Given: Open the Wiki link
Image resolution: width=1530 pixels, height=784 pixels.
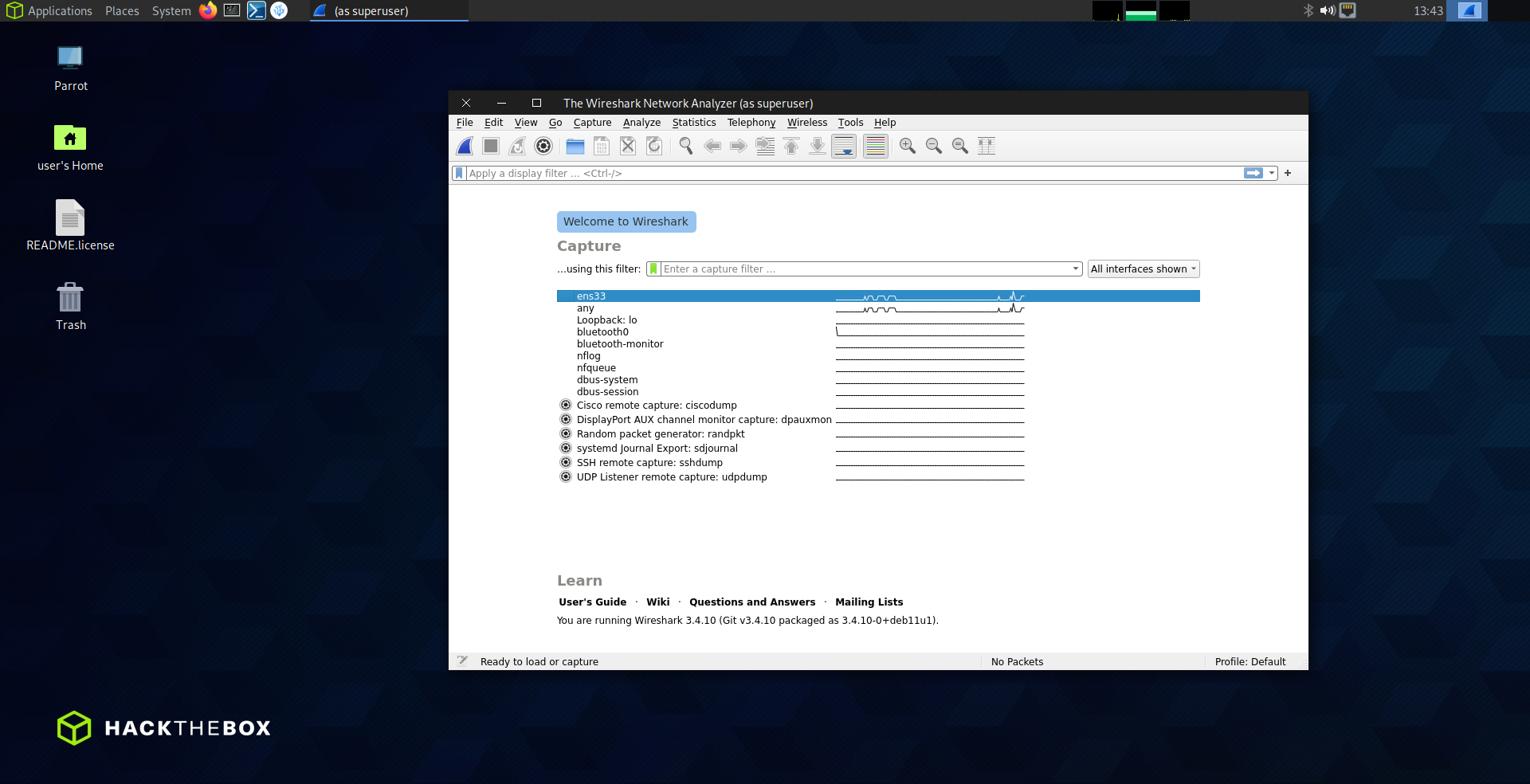Looking at the screenshot, I should [657, 602].
